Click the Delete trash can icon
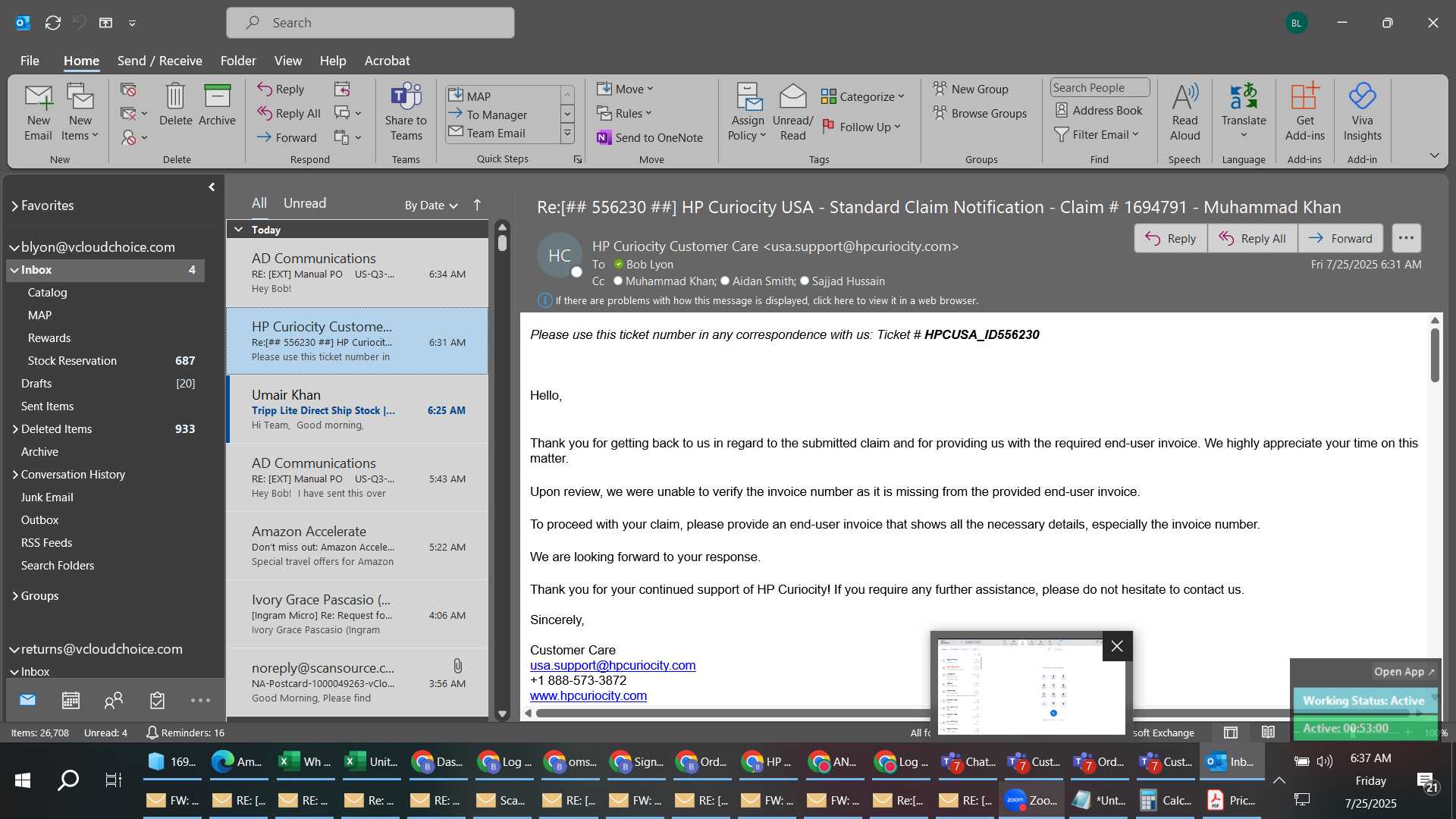 [175, 105]
